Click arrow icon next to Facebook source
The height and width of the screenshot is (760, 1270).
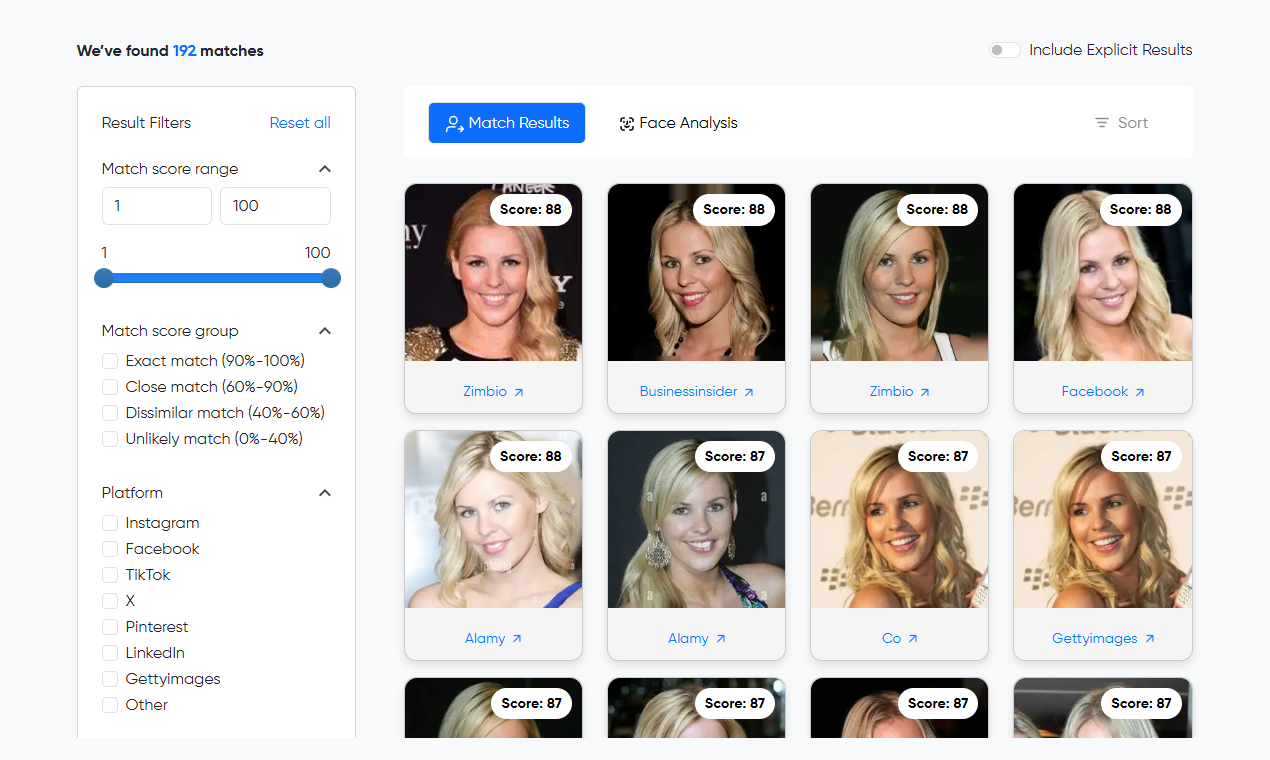1139,392
